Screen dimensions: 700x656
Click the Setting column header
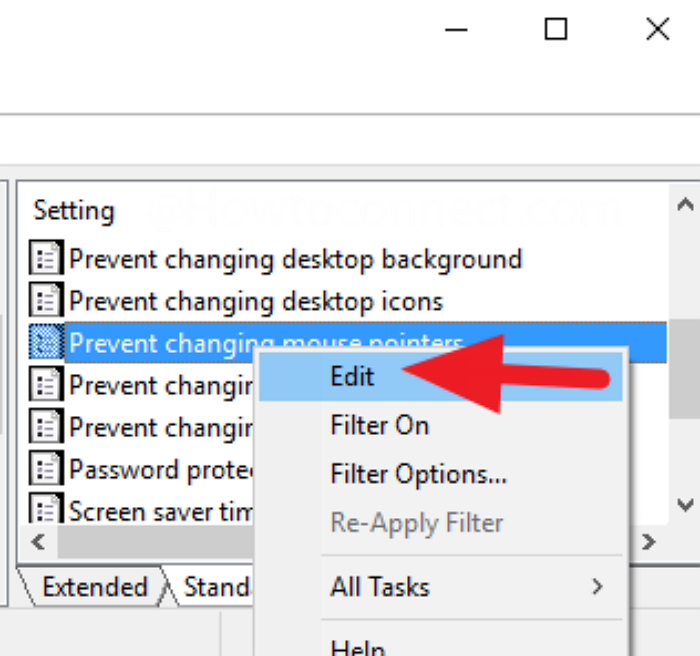[x=74, y=211]
